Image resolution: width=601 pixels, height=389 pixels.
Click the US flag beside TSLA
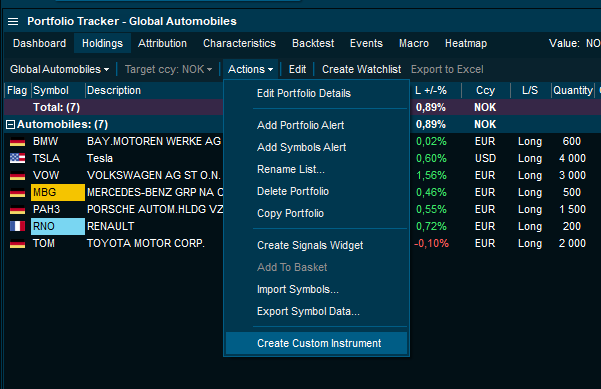click(17, 159)
